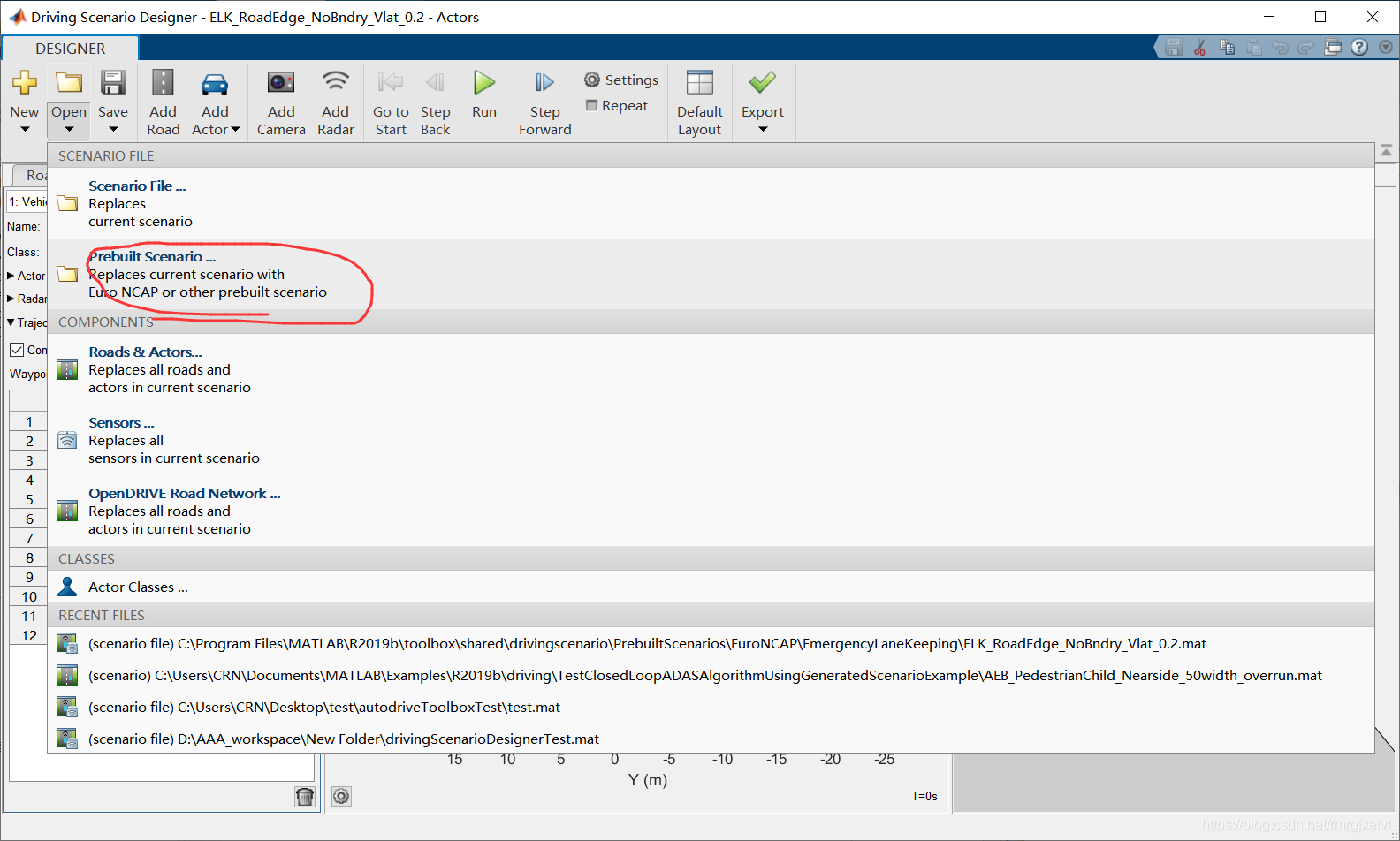Toggle the Con... checkbox under Trajectory

(x=17, y=350)
